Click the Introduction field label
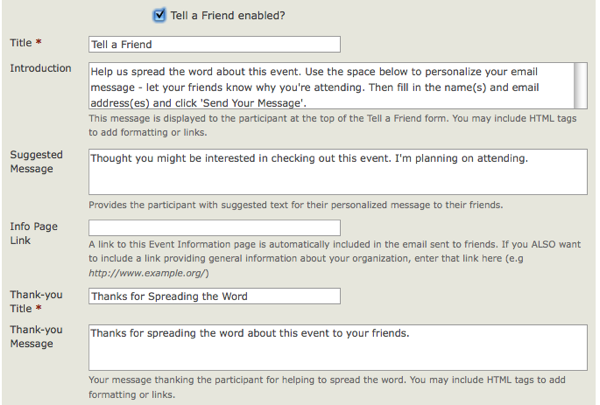This screenshot has height=405, width=600. point(40,68)
